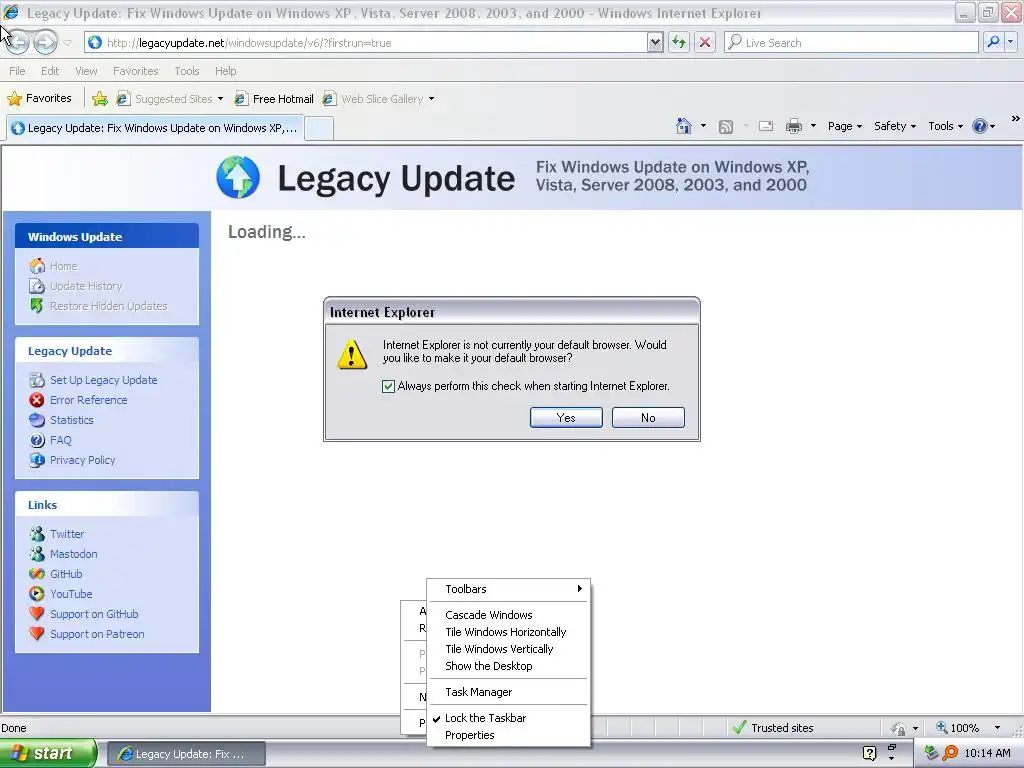Click the Refresh button beside address bar

pyautogui.click(x=679, y=42)
